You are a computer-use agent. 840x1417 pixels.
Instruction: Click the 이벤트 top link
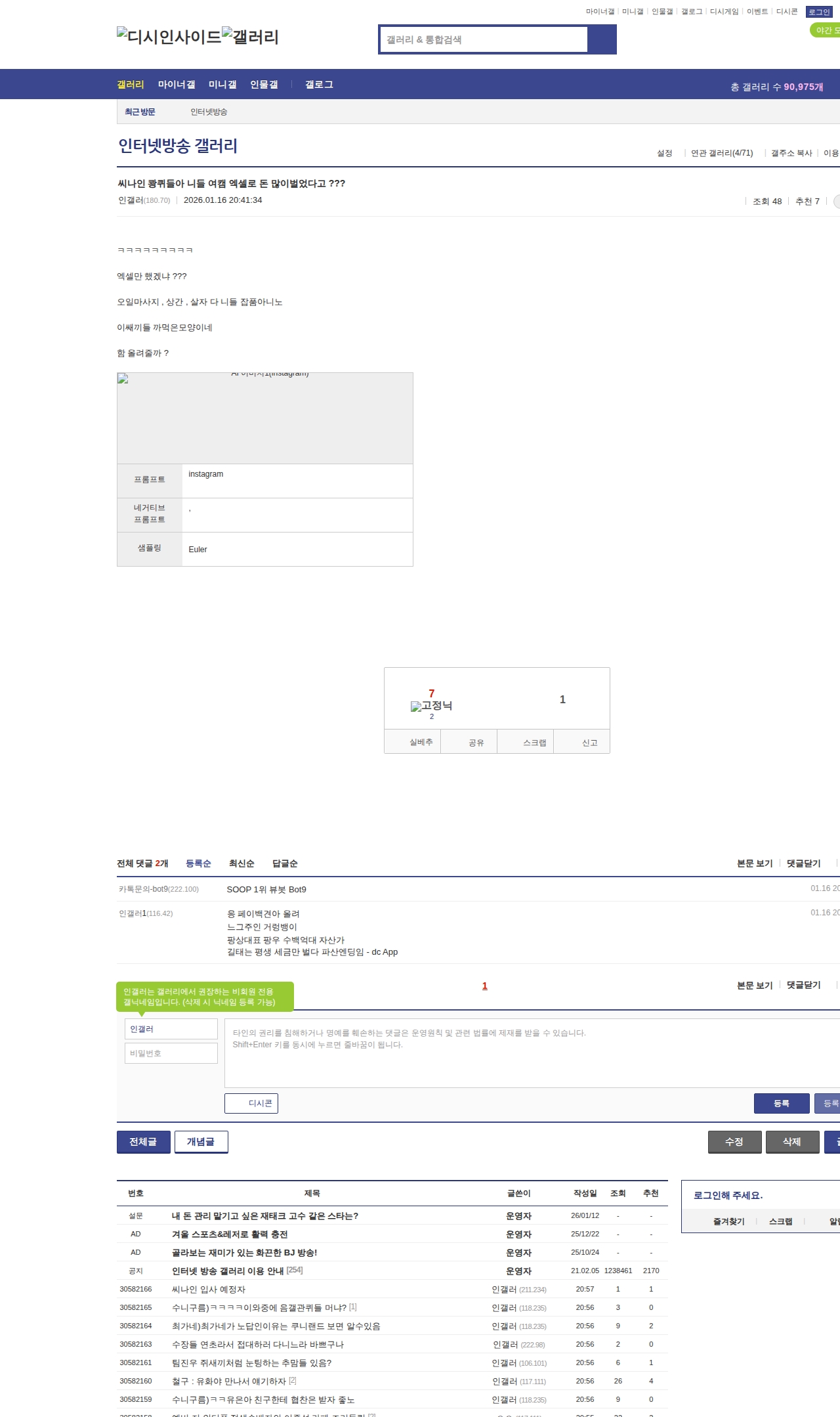[x=757, y=12]
